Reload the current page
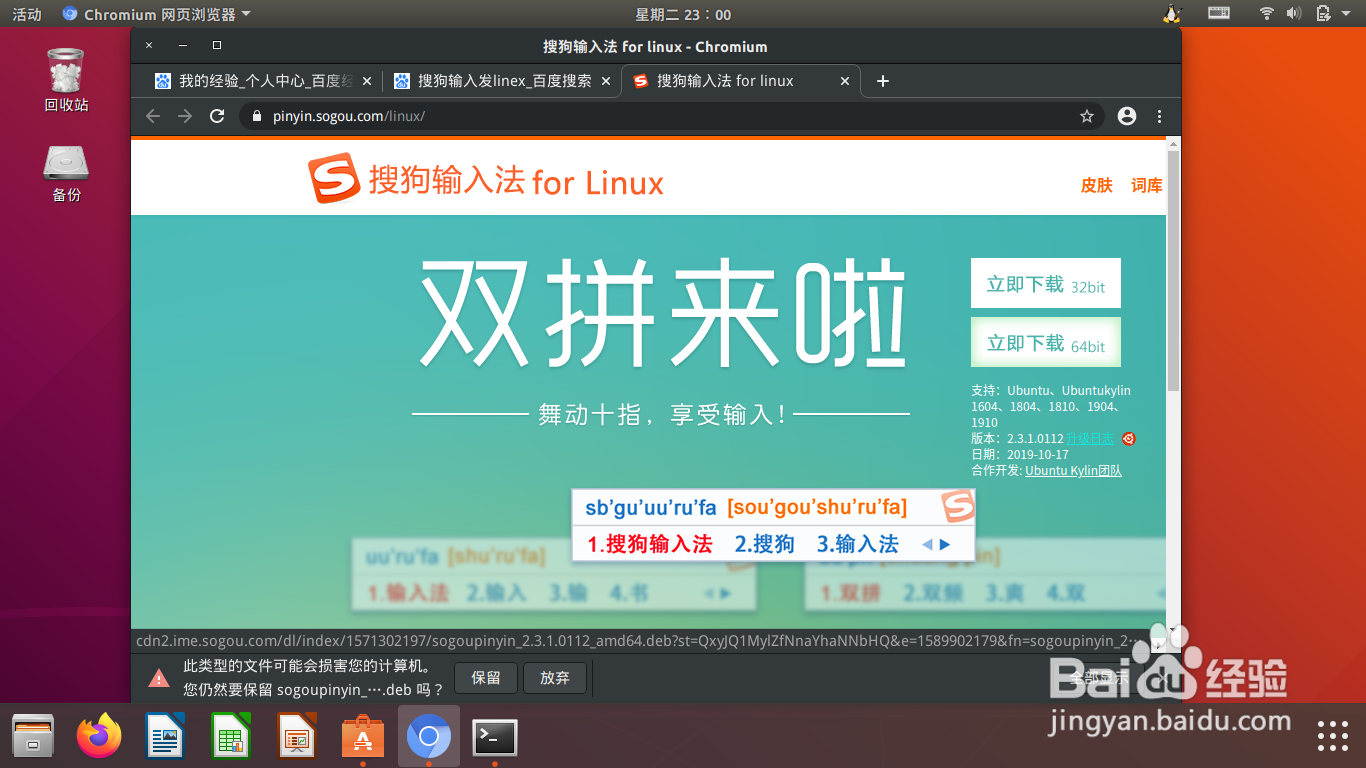 click(x=217, y=116)
